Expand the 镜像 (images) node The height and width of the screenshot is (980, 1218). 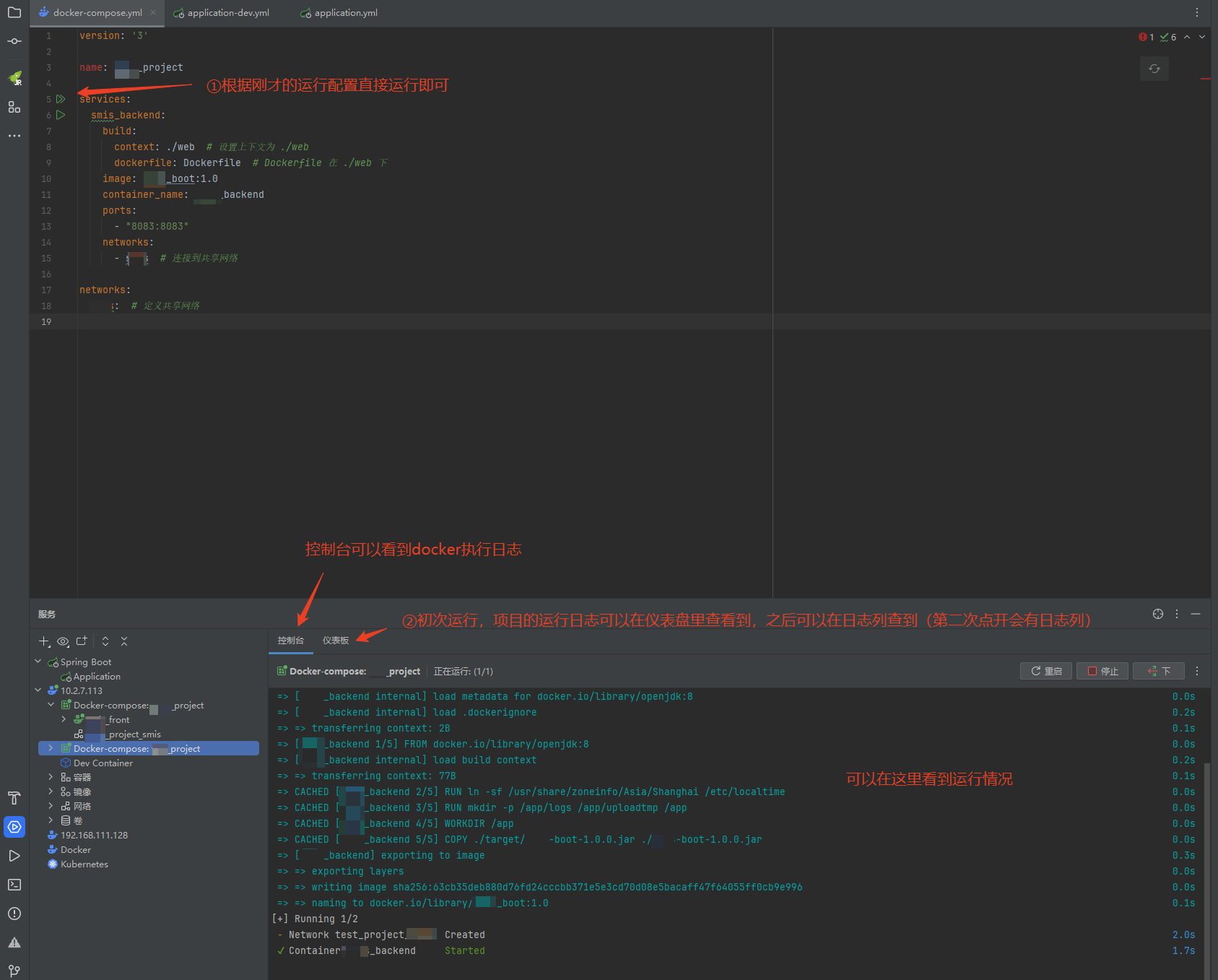[51, 792]
